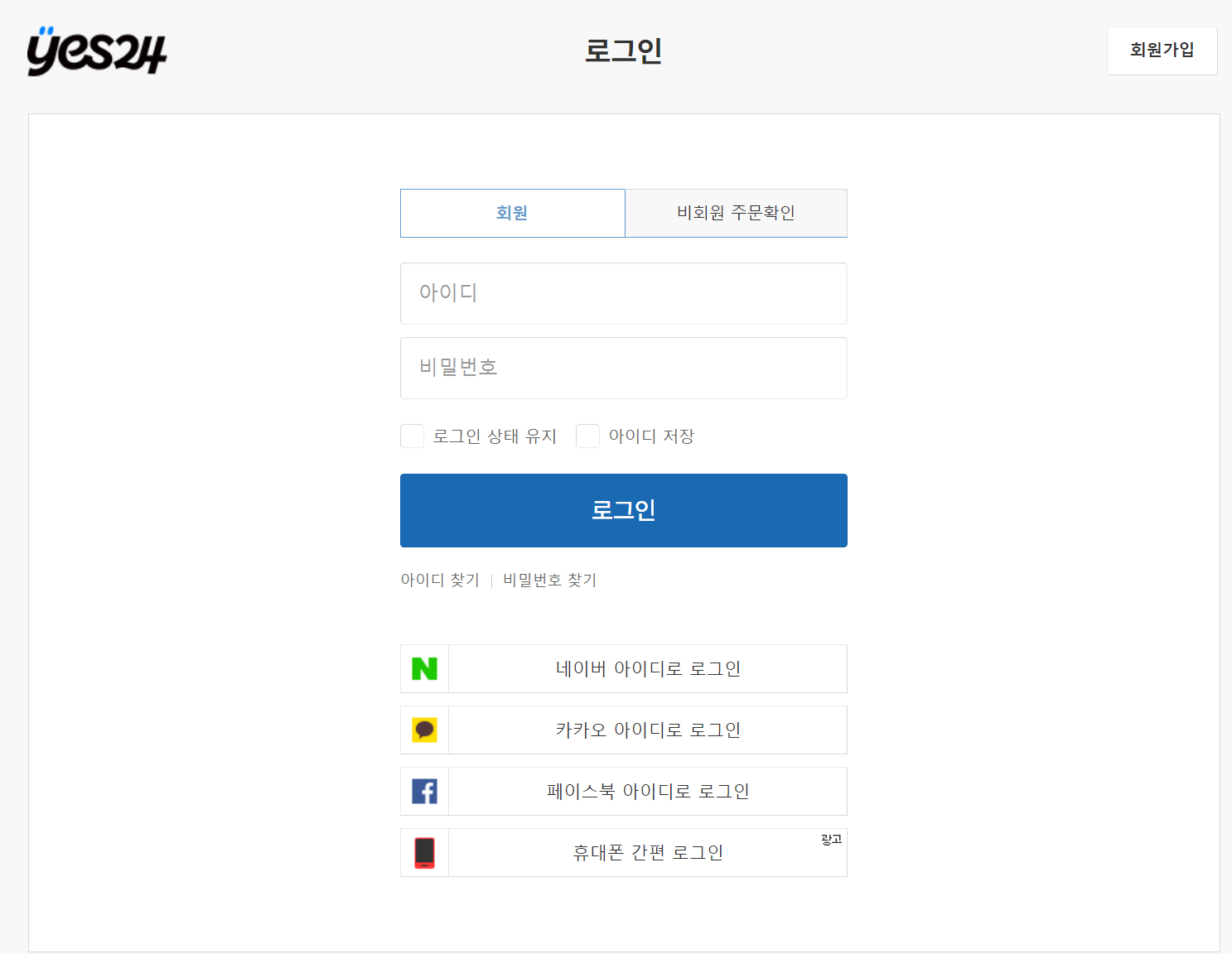Viewport: 1232px width, 954px height.
Task: Switch to the 비회원 주문확인 tab
Action: 736,213
